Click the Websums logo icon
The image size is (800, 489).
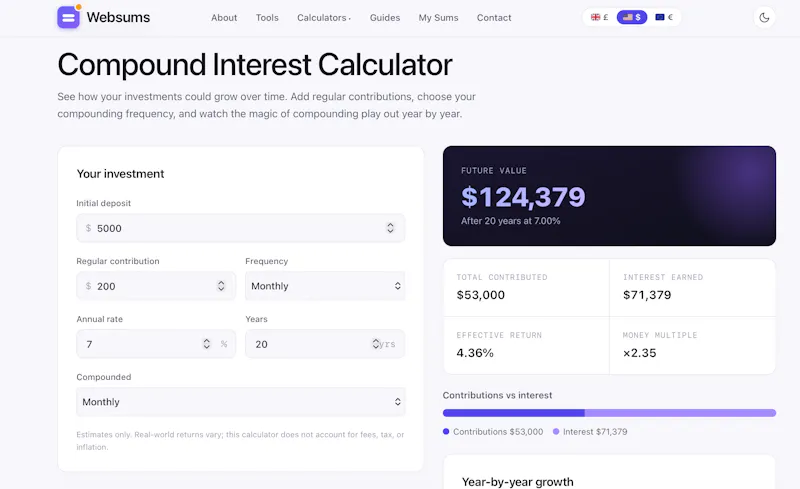pos(68,17)
